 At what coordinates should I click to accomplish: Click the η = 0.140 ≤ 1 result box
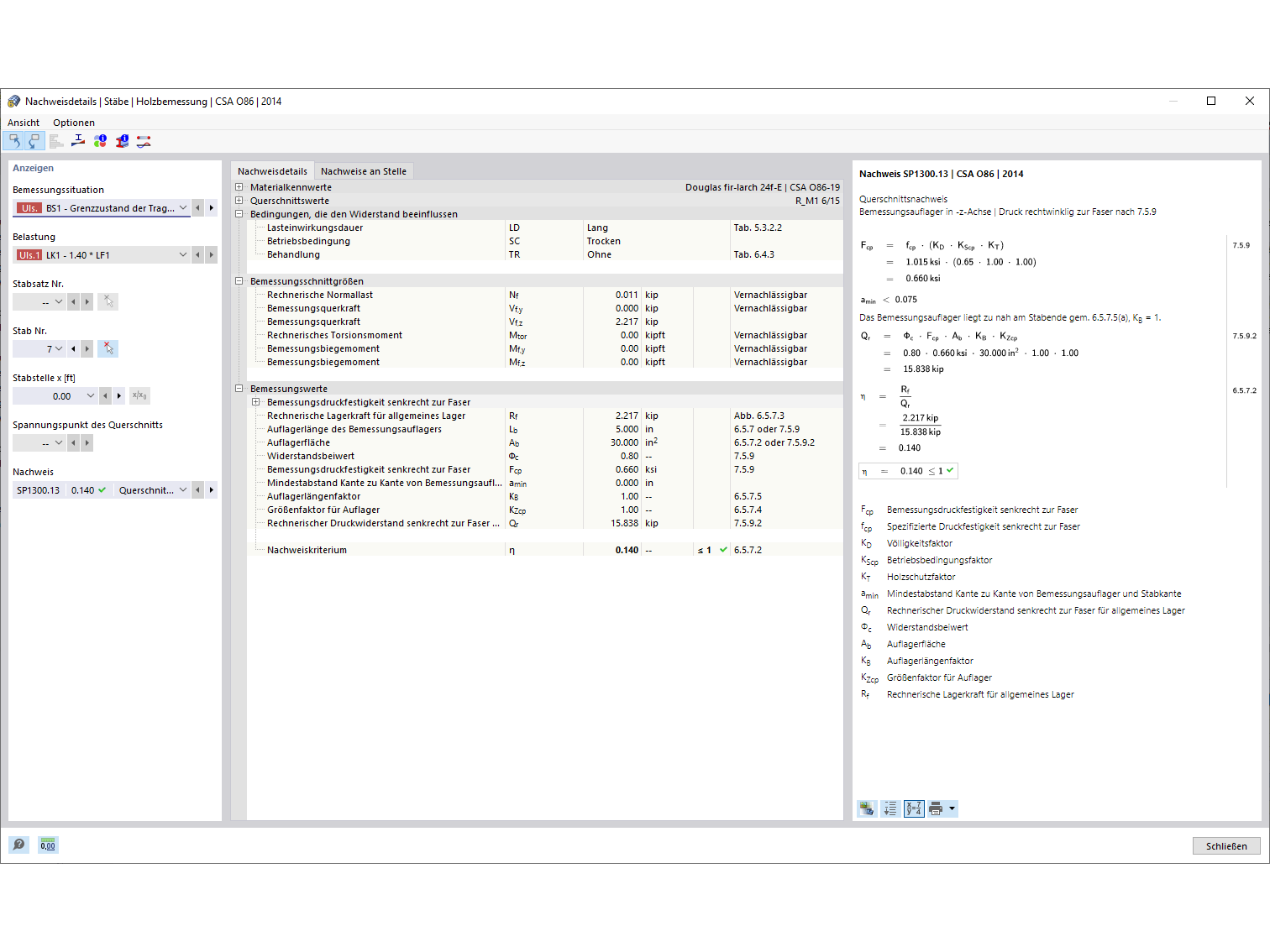908,471
